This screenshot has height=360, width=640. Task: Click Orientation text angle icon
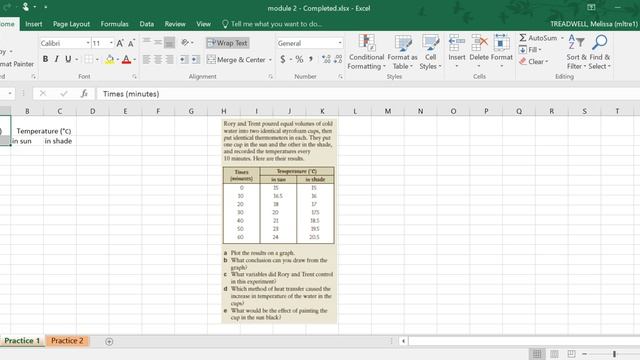point(185,42)
